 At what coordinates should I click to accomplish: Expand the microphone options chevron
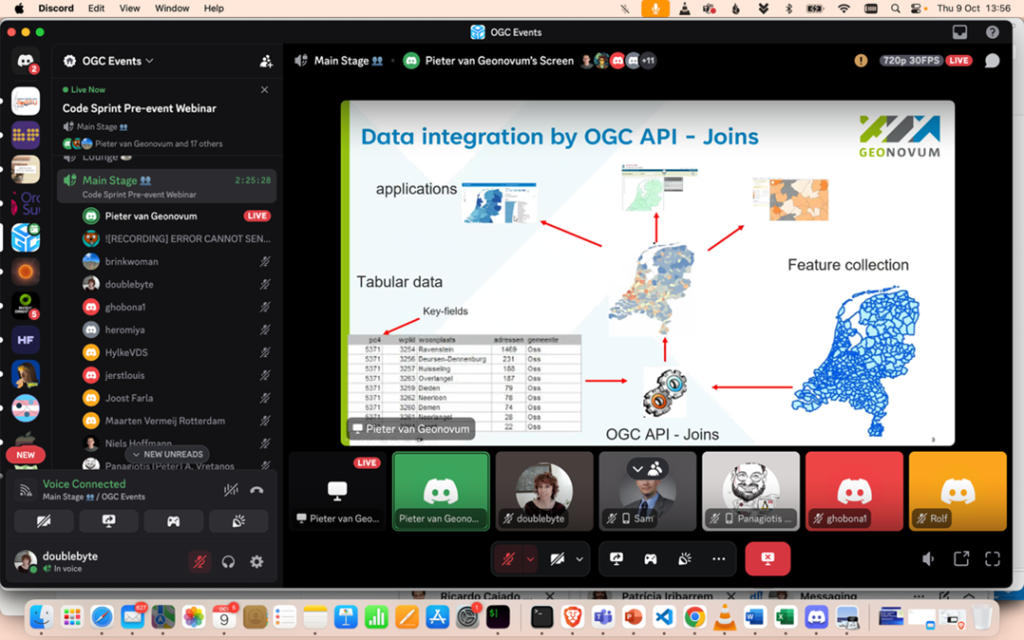[x=530, y=559]
